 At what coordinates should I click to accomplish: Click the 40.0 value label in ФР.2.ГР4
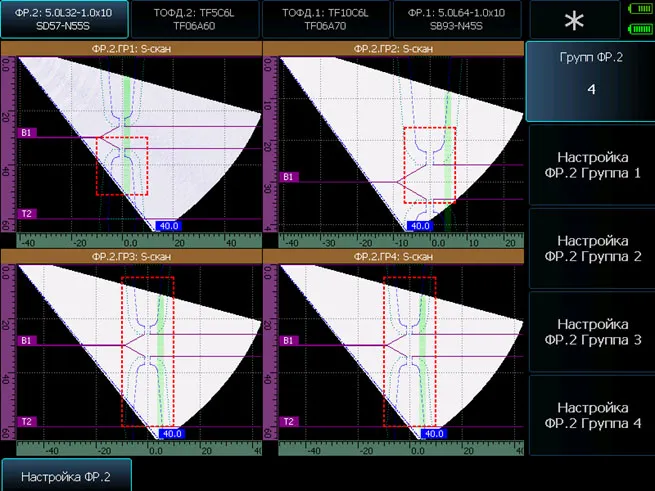433,434
